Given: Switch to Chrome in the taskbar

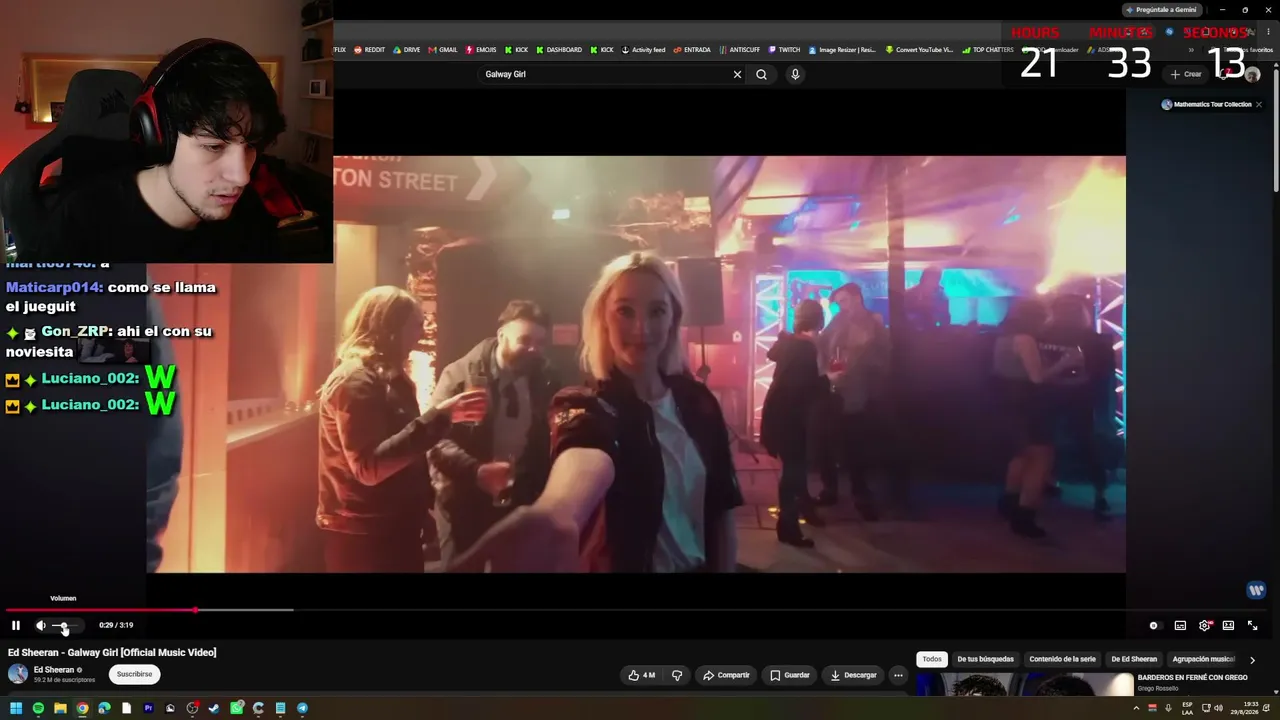Looking at the screenshot, I should pos(82,709).
